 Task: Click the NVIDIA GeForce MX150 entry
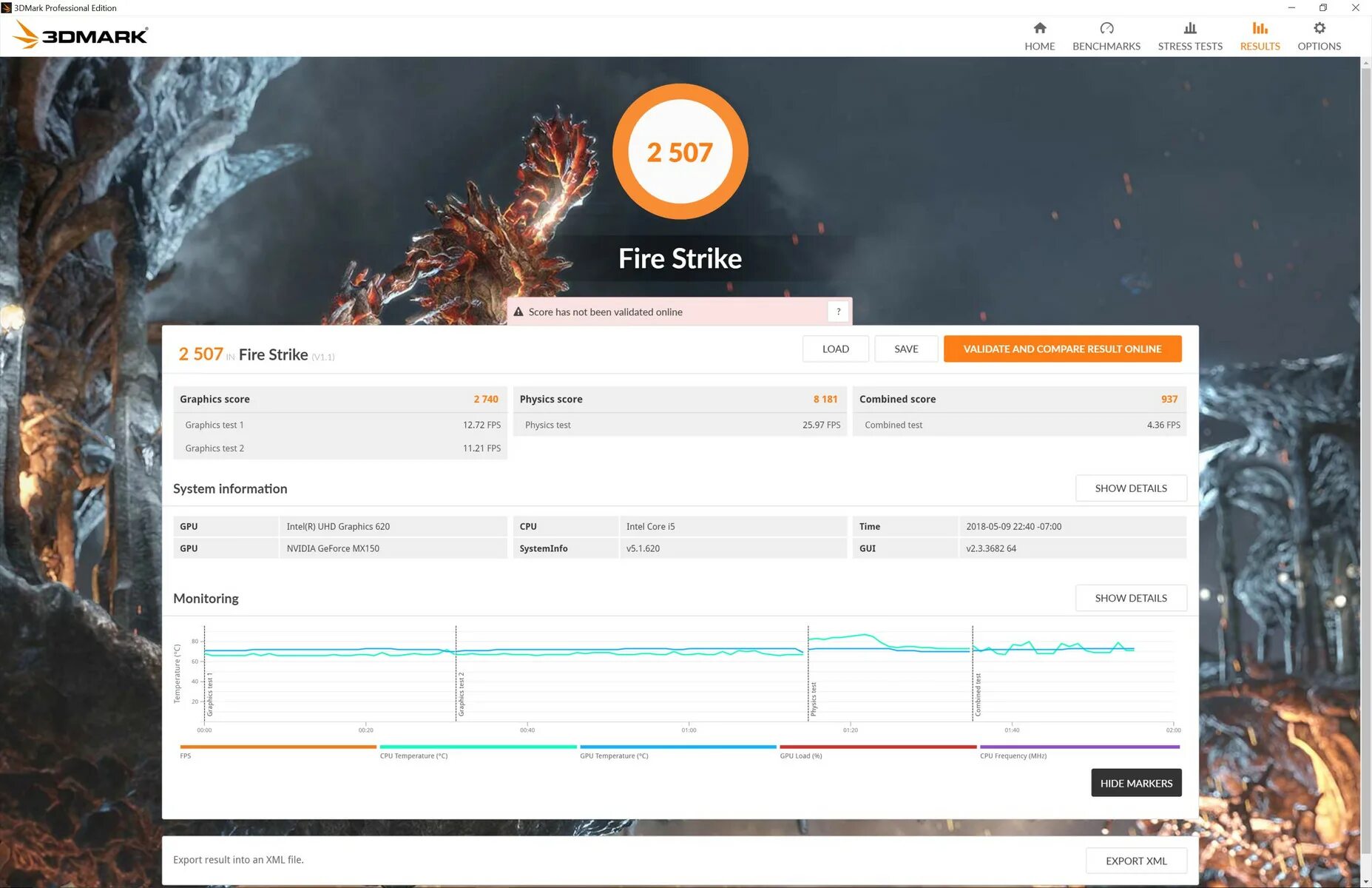point(333,549)
